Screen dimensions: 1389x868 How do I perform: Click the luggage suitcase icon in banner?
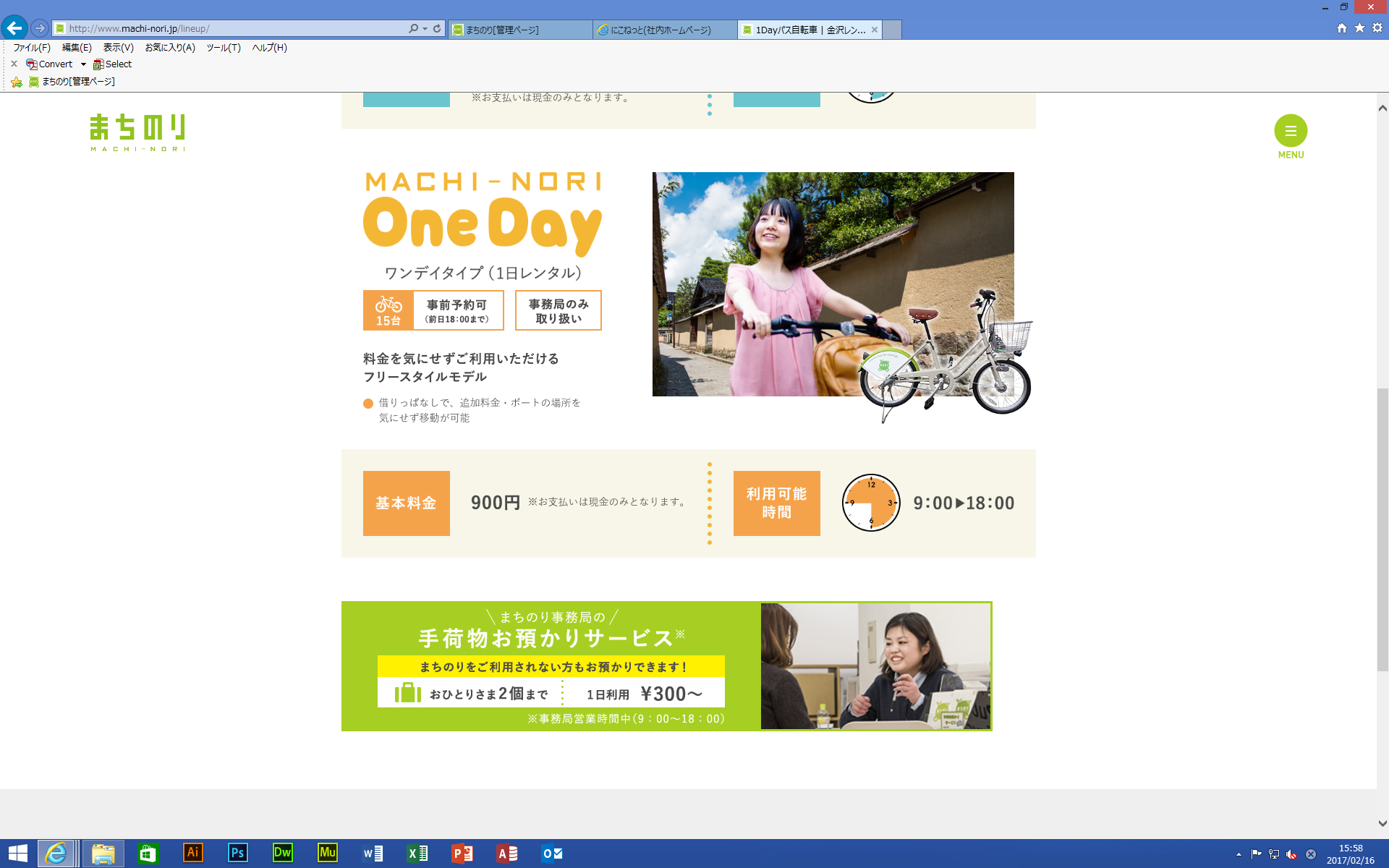pos(408,693)
